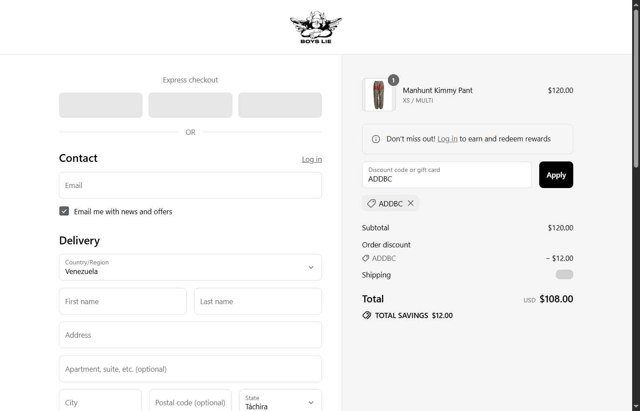
Task: Open the Manhunt Kimmy Pant thumbnail
Action: tap(379, 95)
